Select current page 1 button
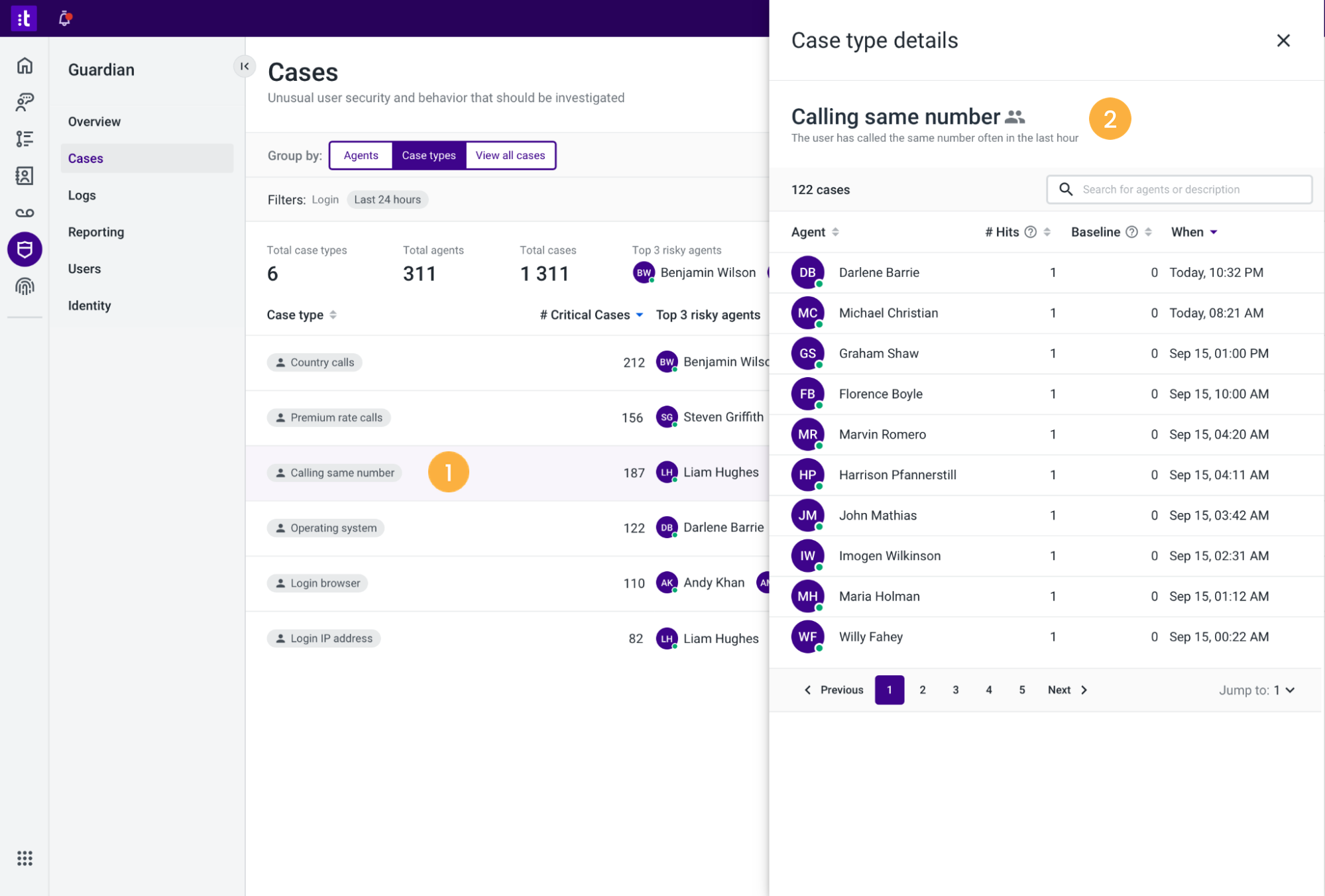This screenshot has width=1325, height=896. [889, 690]
